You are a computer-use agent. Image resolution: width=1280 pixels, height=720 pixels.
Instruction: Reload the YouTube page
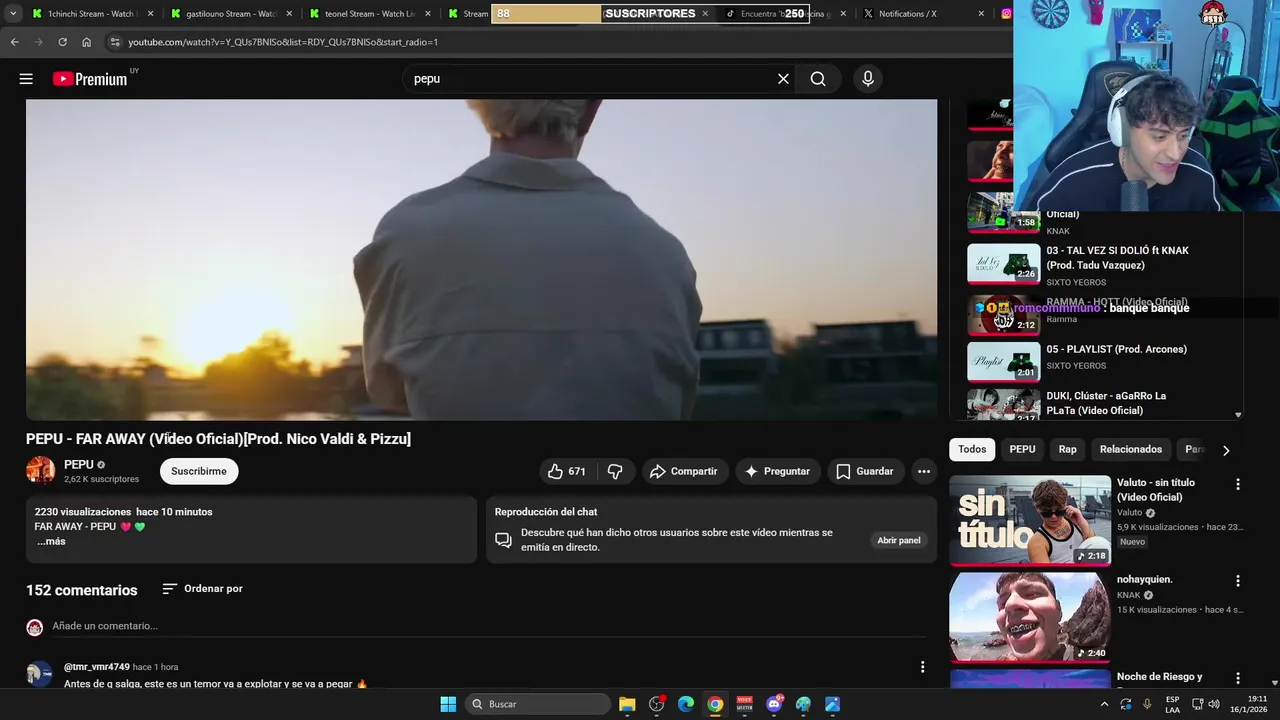tap(62, 42)
